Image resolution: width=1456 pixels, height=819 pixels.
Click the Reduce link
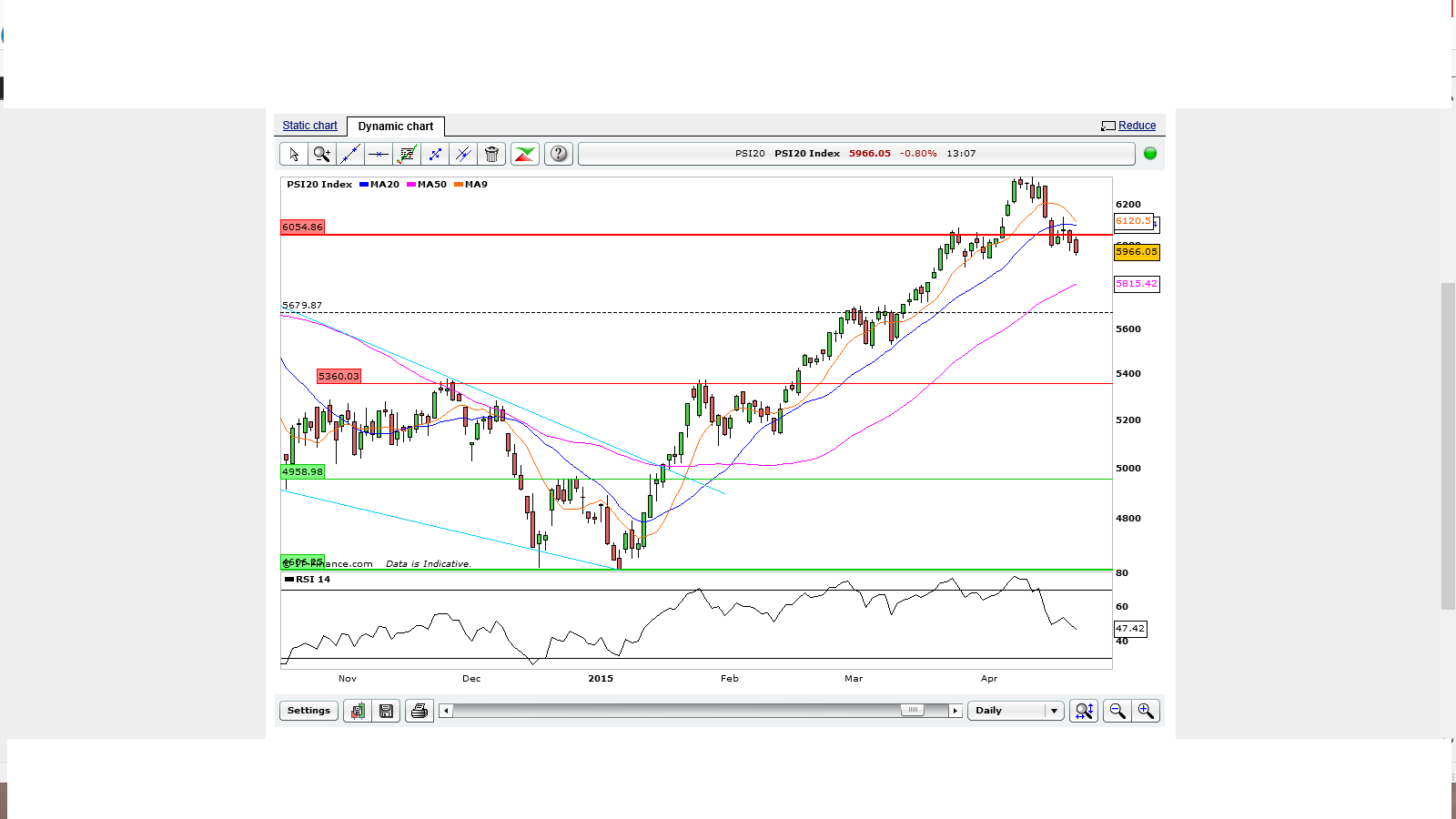[1137, 126]
